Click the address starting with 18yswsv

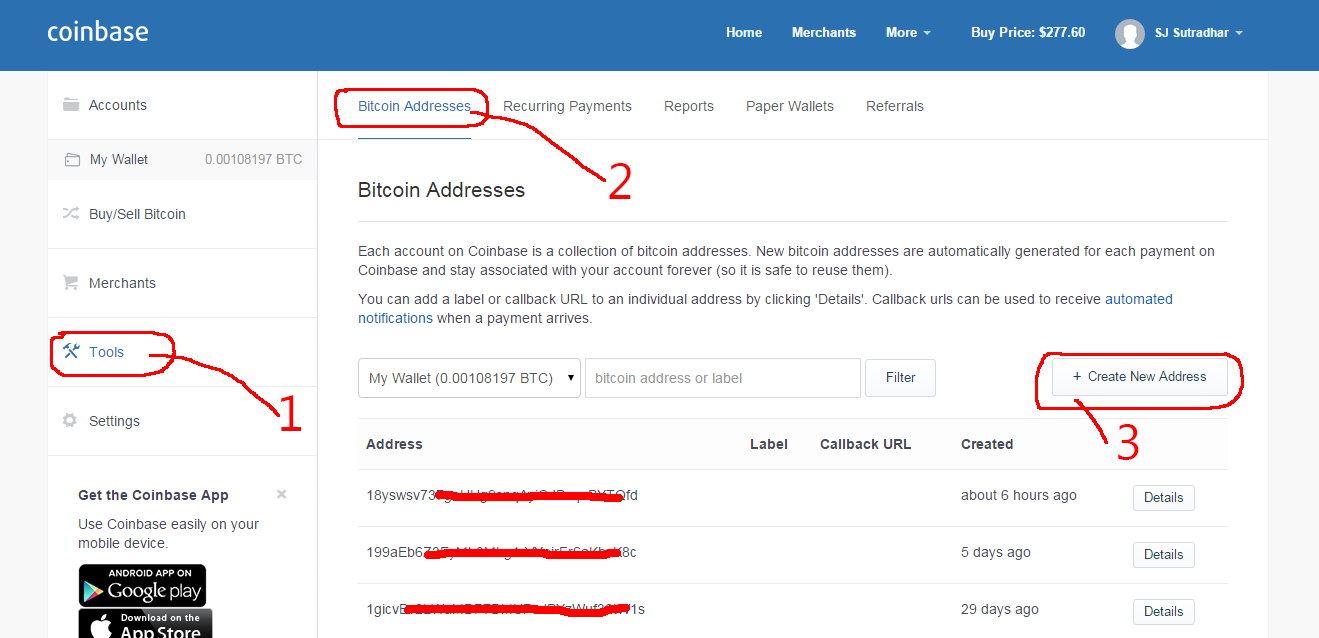pos(502,495)
